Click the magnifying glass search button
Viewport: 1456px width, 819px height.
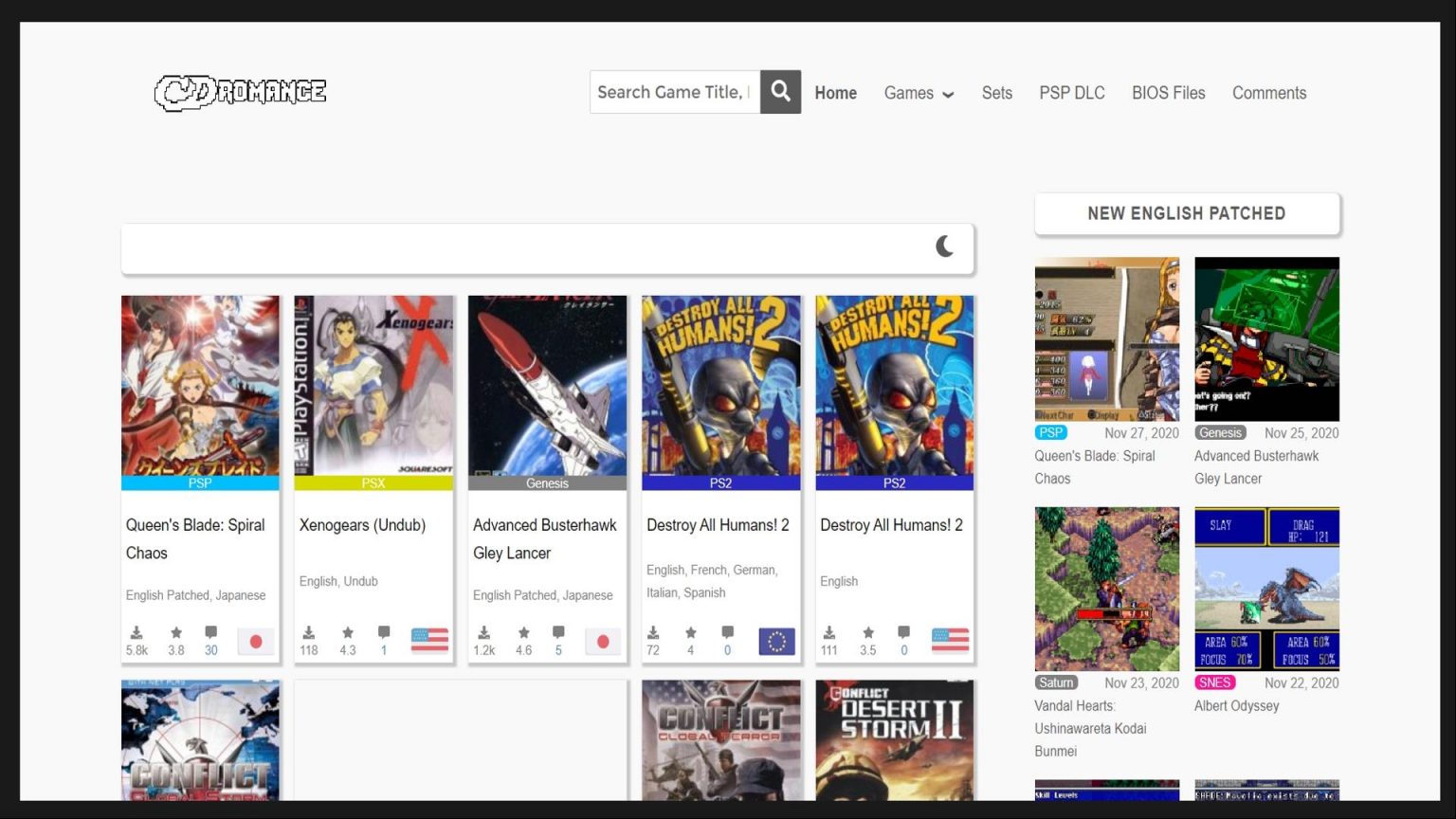780,92
